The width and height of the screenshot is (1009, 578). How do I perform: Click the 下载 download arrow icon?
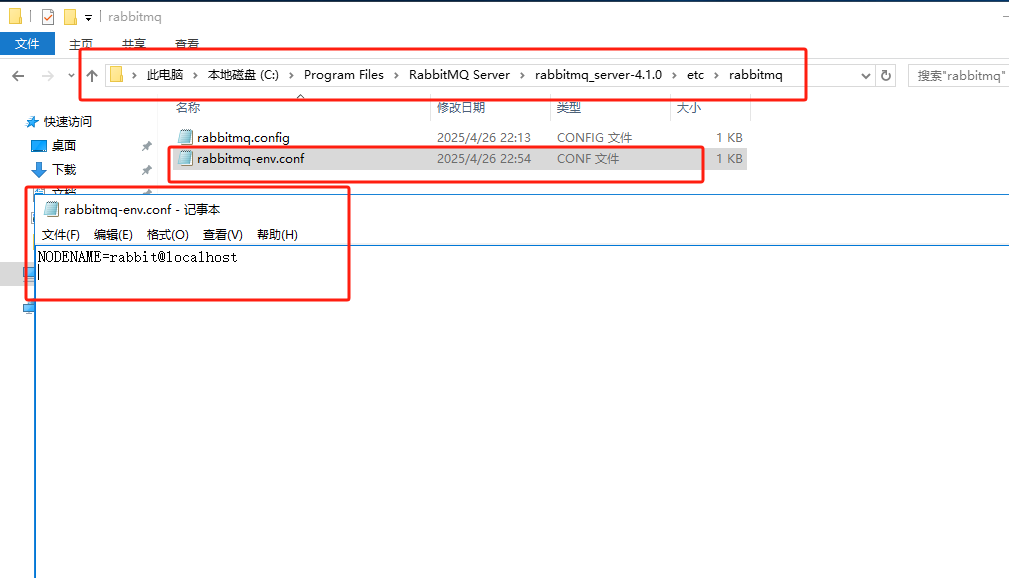pos(39,170)
